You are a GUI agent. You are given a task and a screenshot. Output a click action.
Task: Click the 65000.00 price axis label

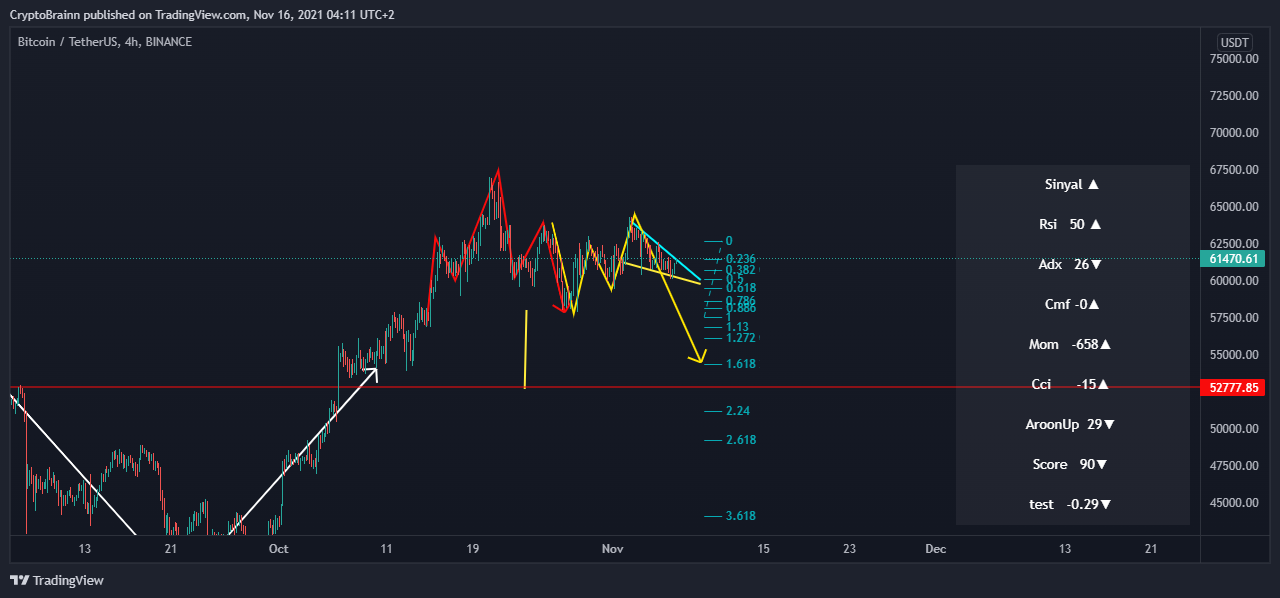(1232, 207)
